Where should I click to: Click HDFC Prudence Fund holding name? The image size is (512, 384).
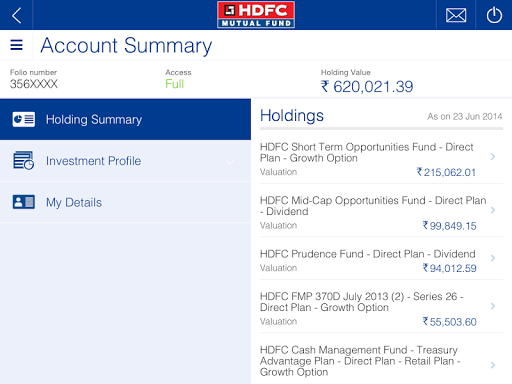click(368, 254)
